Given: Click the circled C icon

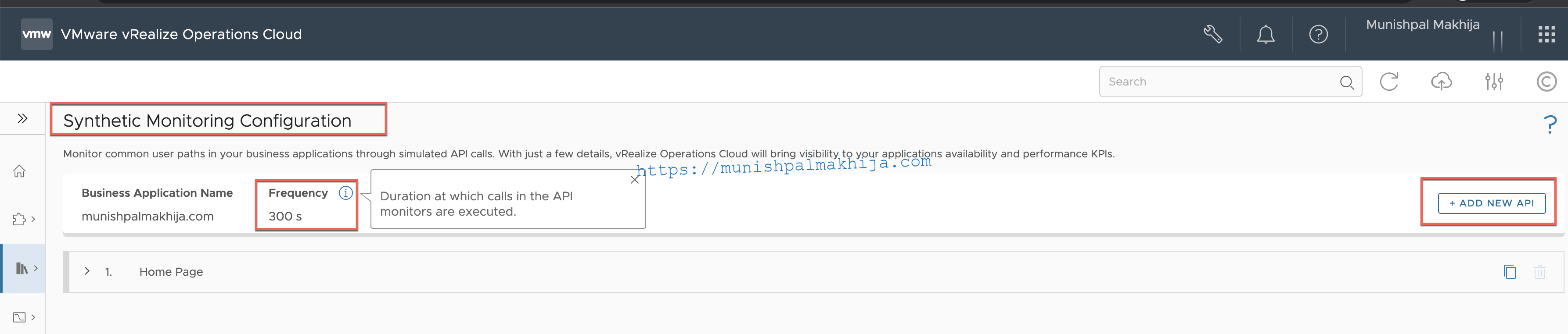Looking at the screenshot, I should (1546, 82).
